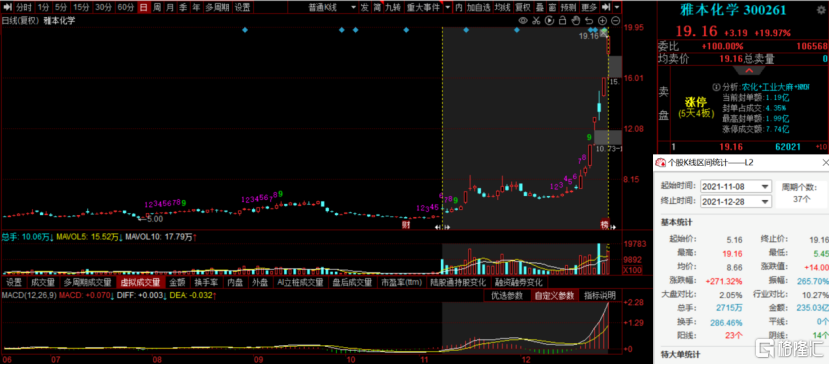The height and width of the screenshot is (365, 830).
Task: Switch to the 周 weekly period tab
Action: click(157, 7)
